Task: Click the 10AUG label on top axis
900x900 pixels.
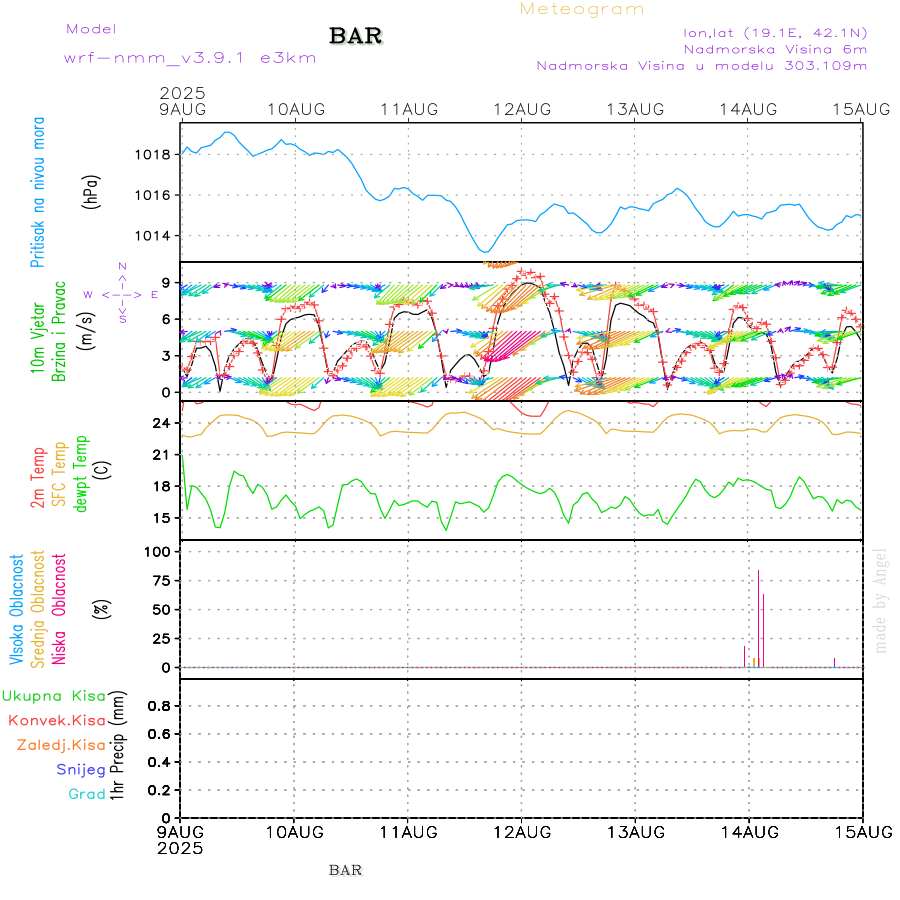Action: (x=294, y=108)
